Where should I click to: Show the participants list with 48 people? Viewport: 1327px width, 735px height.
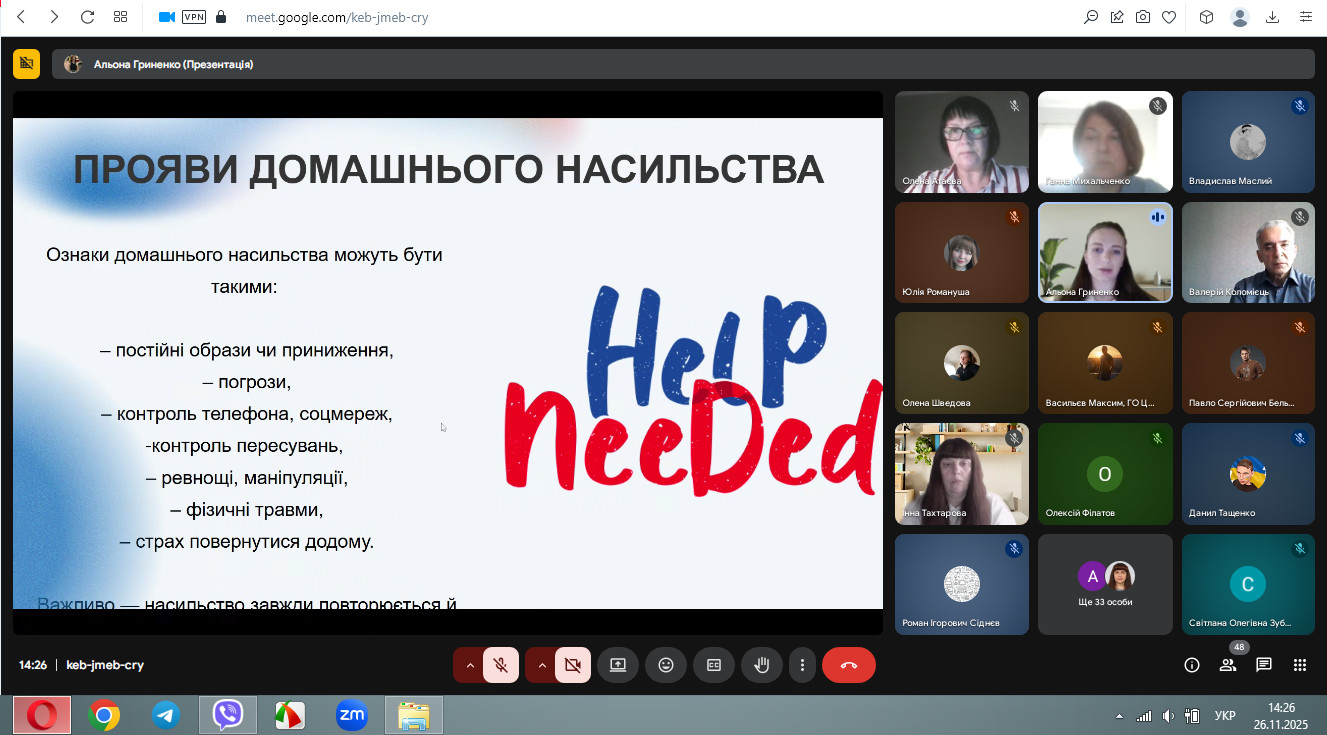(x=1228, y=665)
